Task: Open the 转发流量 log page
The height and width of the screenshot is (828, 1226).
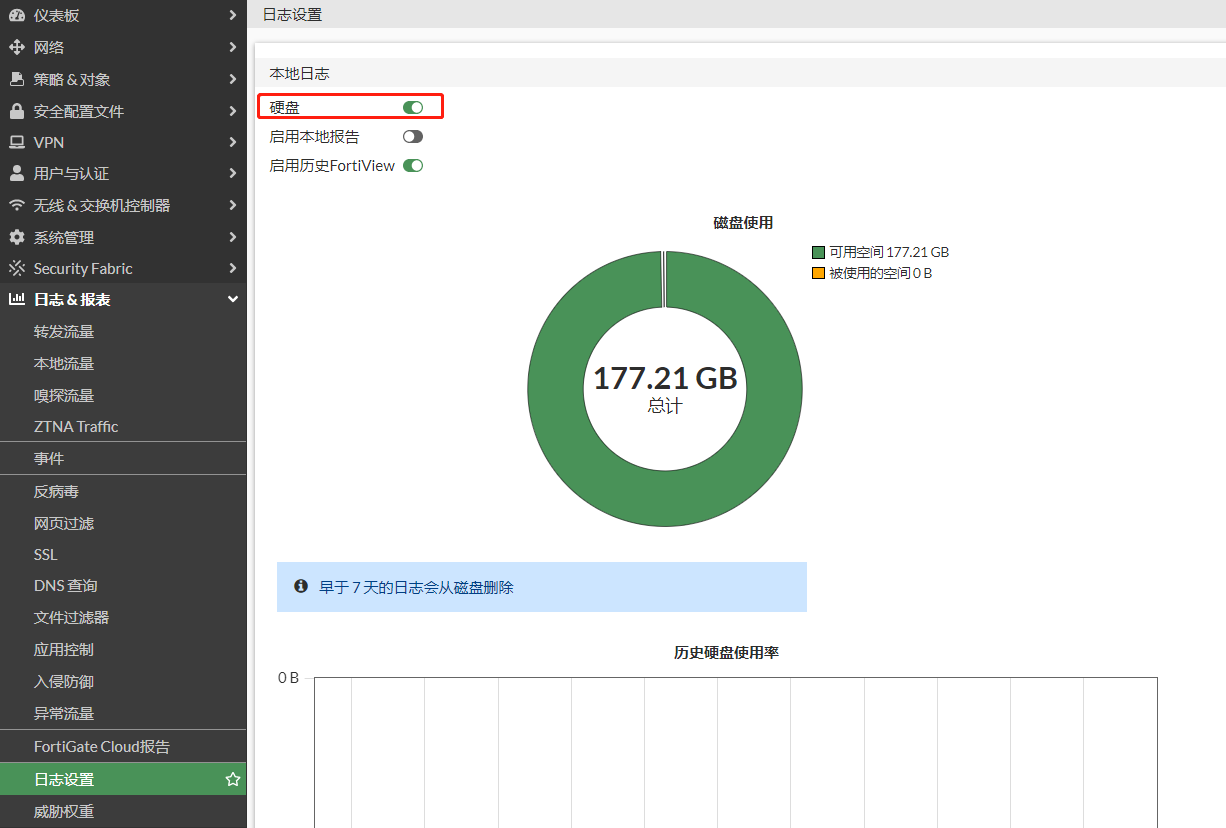Action: pyautogui.click(x=64, y=331)
